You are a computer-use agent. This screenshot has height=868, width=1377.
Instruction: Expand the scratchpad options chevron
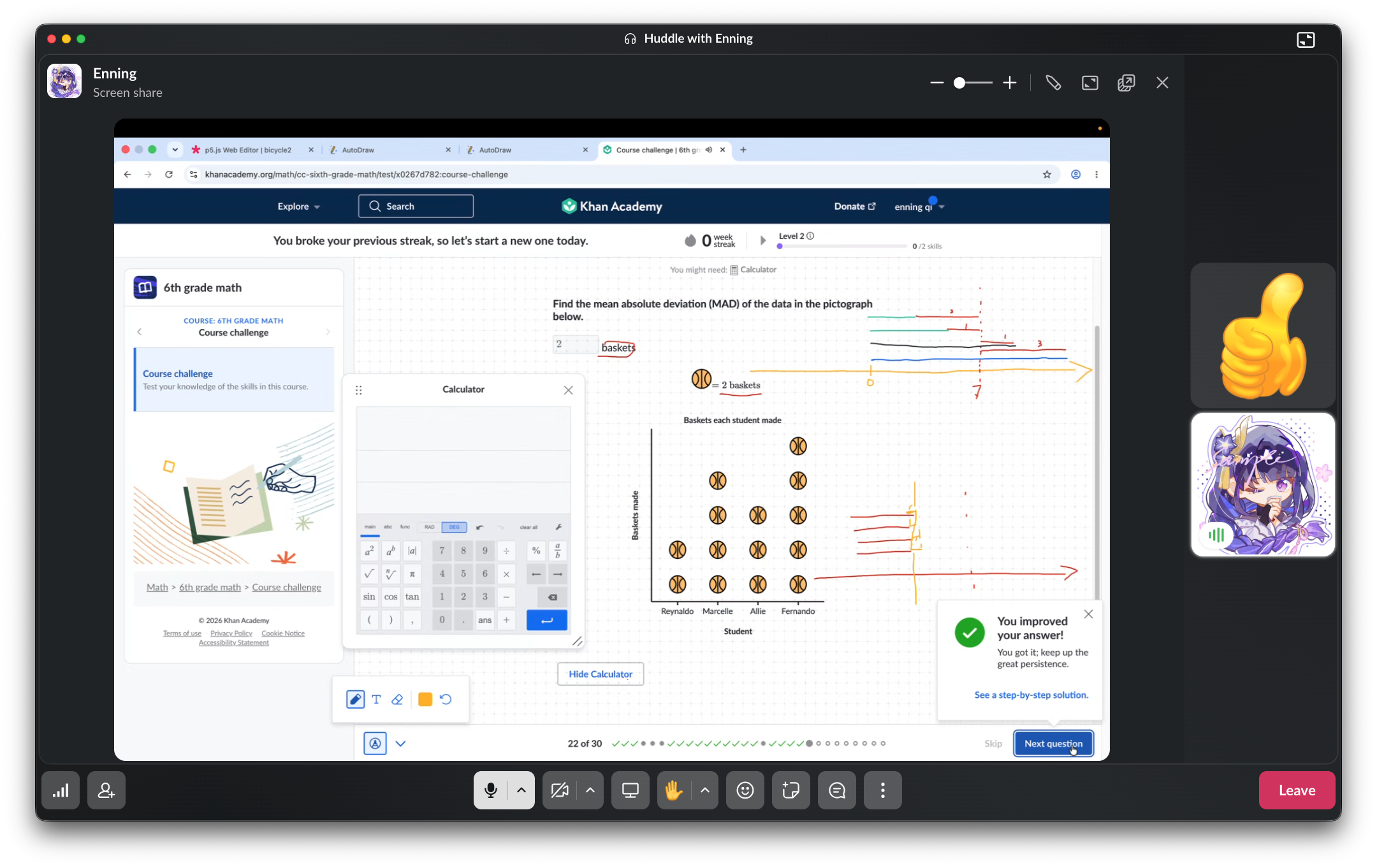point(400,743)
